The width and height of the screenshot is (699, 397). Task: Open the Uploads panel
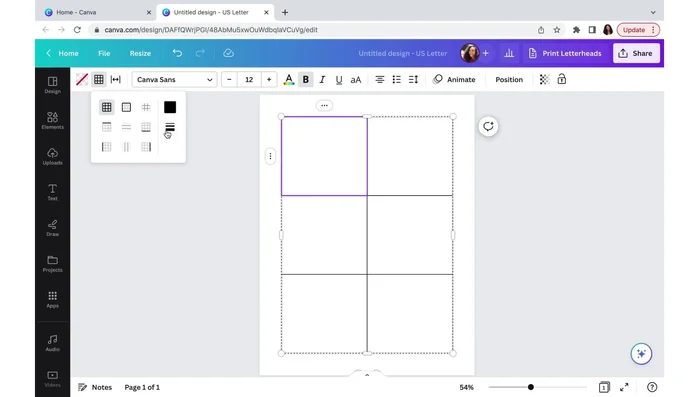pyautogui.click(x=52, y=156)
